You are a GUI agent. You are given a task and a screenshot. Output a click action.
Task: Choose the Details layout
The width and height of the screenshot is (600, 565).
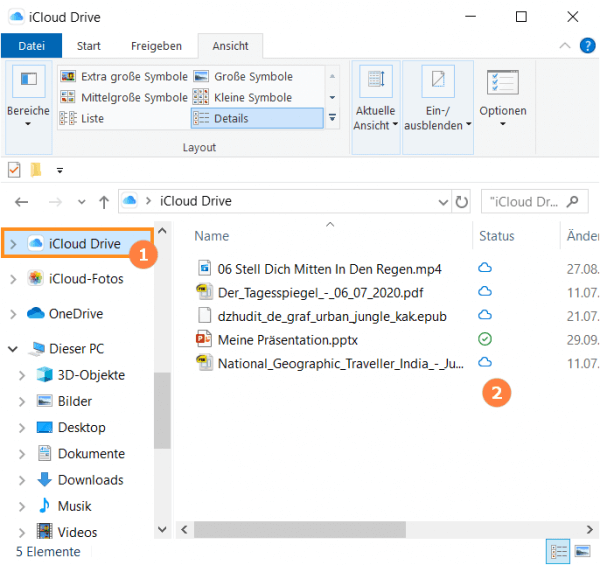(x=257, y=118)
